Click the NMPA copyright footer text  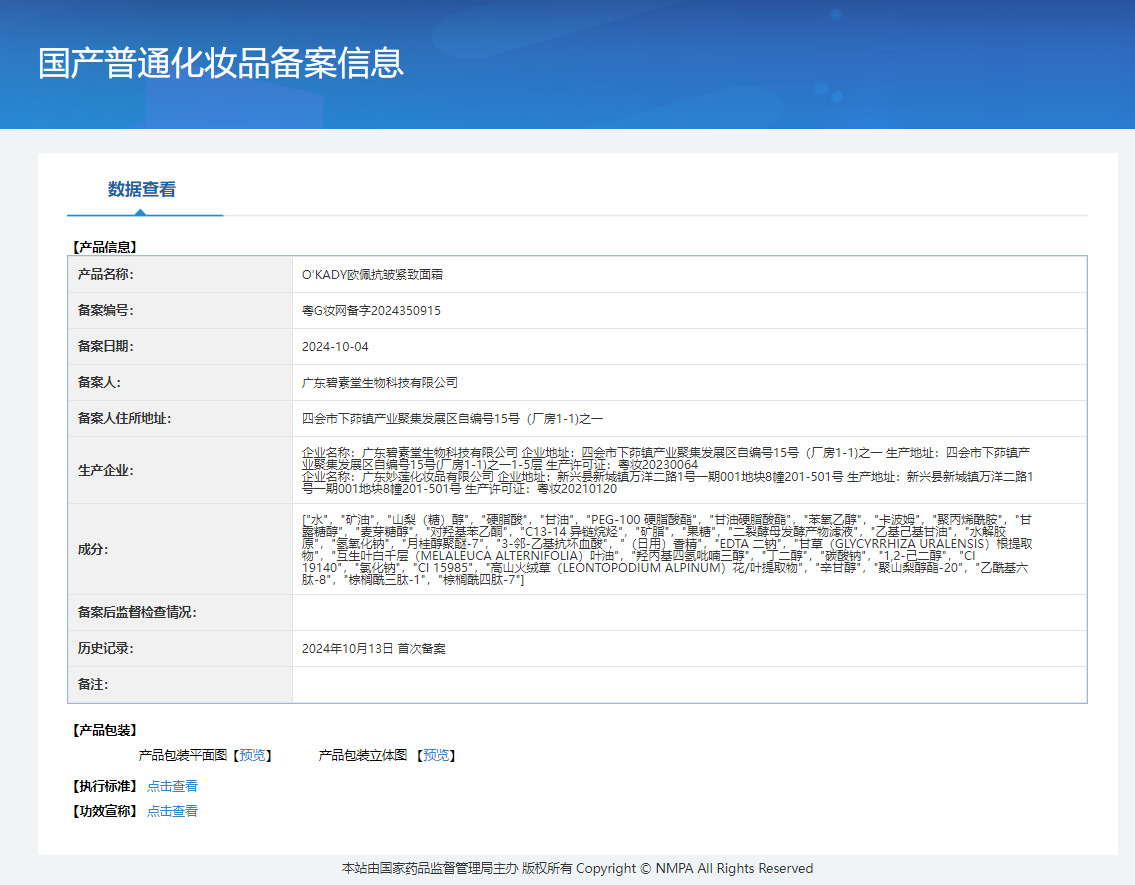[577, 868]
